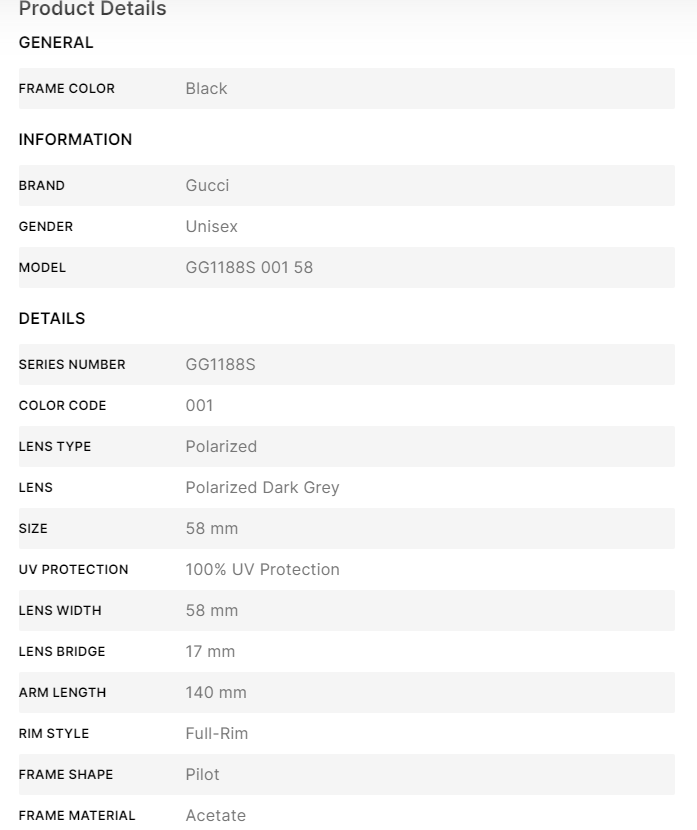The image size is (697, 830).
Task: Click the Lens Bridge value 17 mm
Action: click(210, 652)
